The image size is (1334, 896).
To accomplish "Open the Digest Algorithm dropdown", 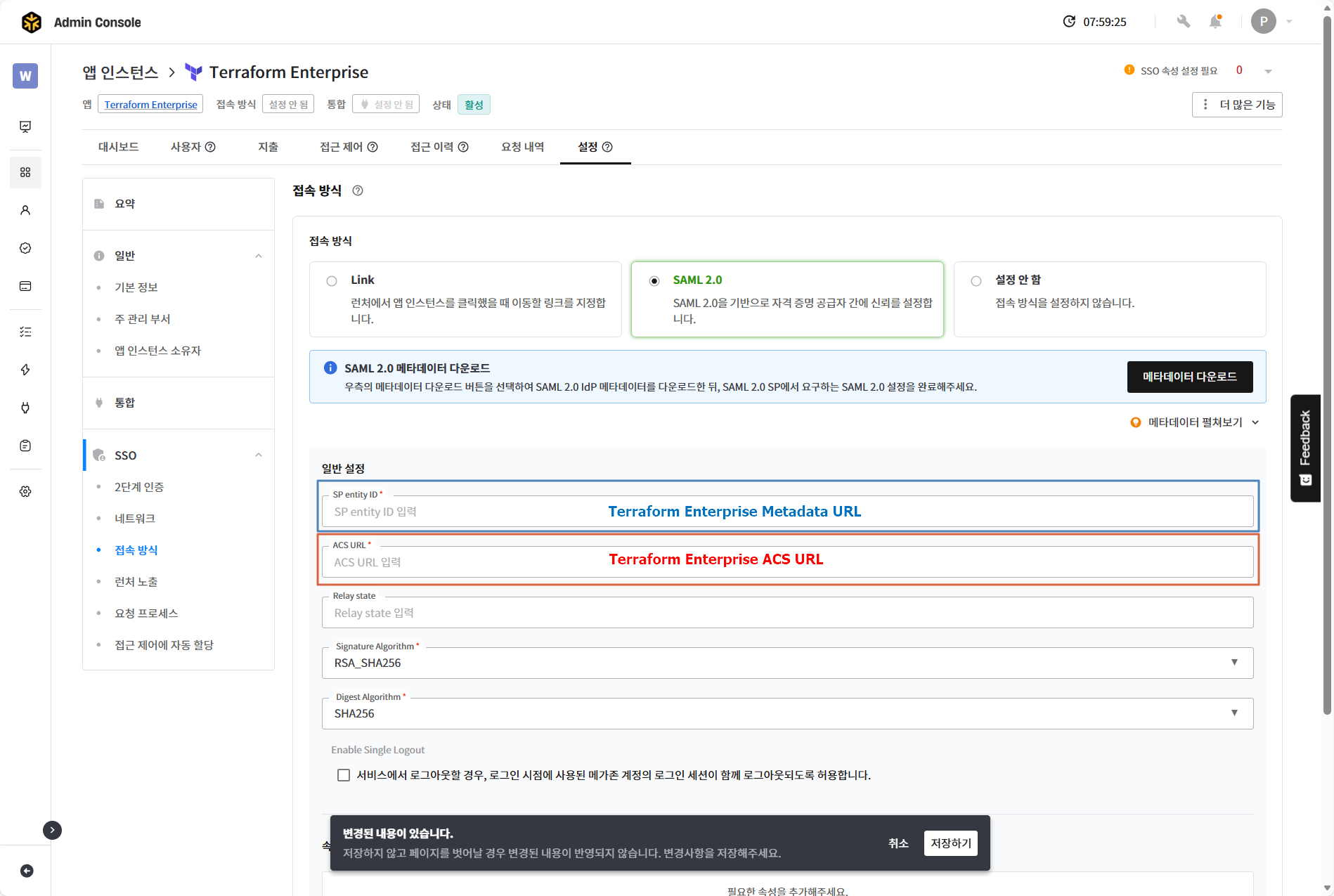I will [787, 713].
